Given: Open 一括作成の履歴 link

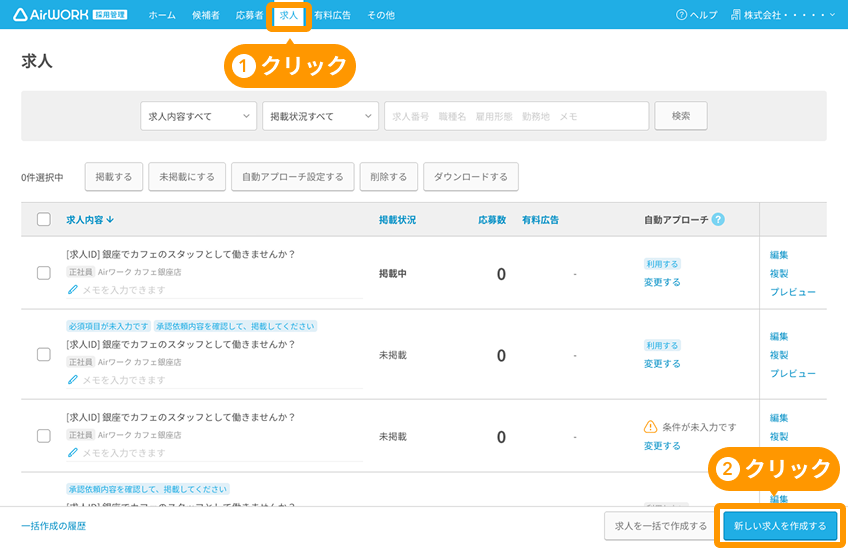Looking at the screenshot, I should 54,526.
